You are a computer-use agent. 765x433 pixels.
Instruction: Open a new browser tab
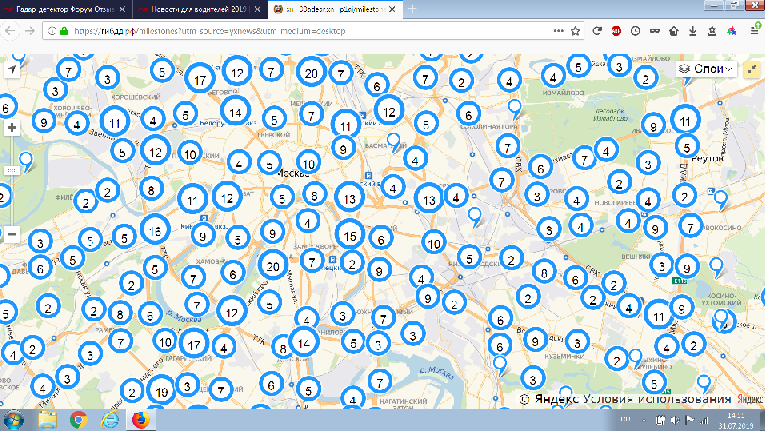pyautogui.click(x=414, y=10)
